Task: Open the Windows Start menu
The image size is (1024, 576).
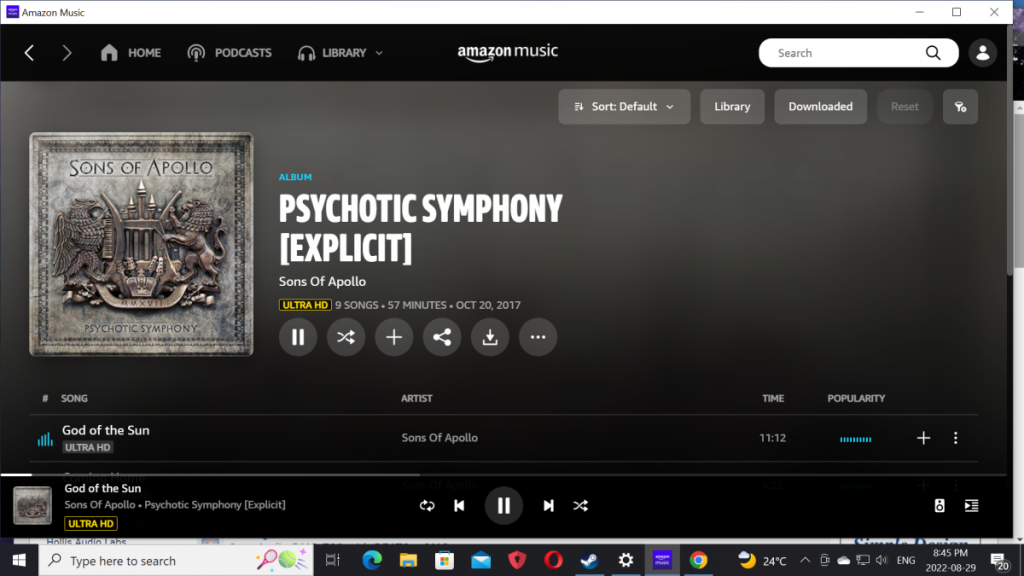Action: click(x=19, y=560)
